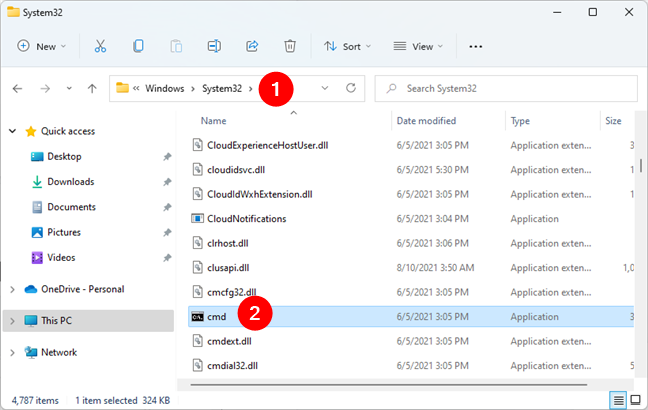Click the cmd application icon

coord(198,317)
